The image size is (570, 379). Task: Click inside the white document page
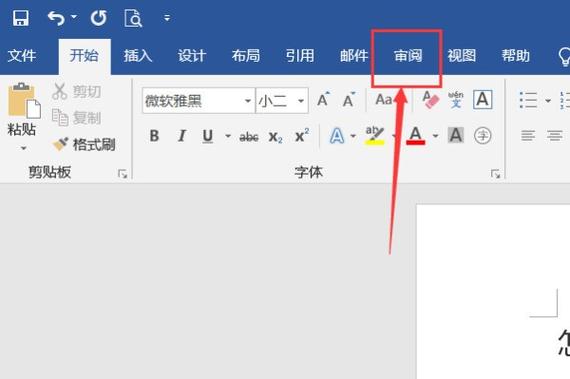pos(493,291)
